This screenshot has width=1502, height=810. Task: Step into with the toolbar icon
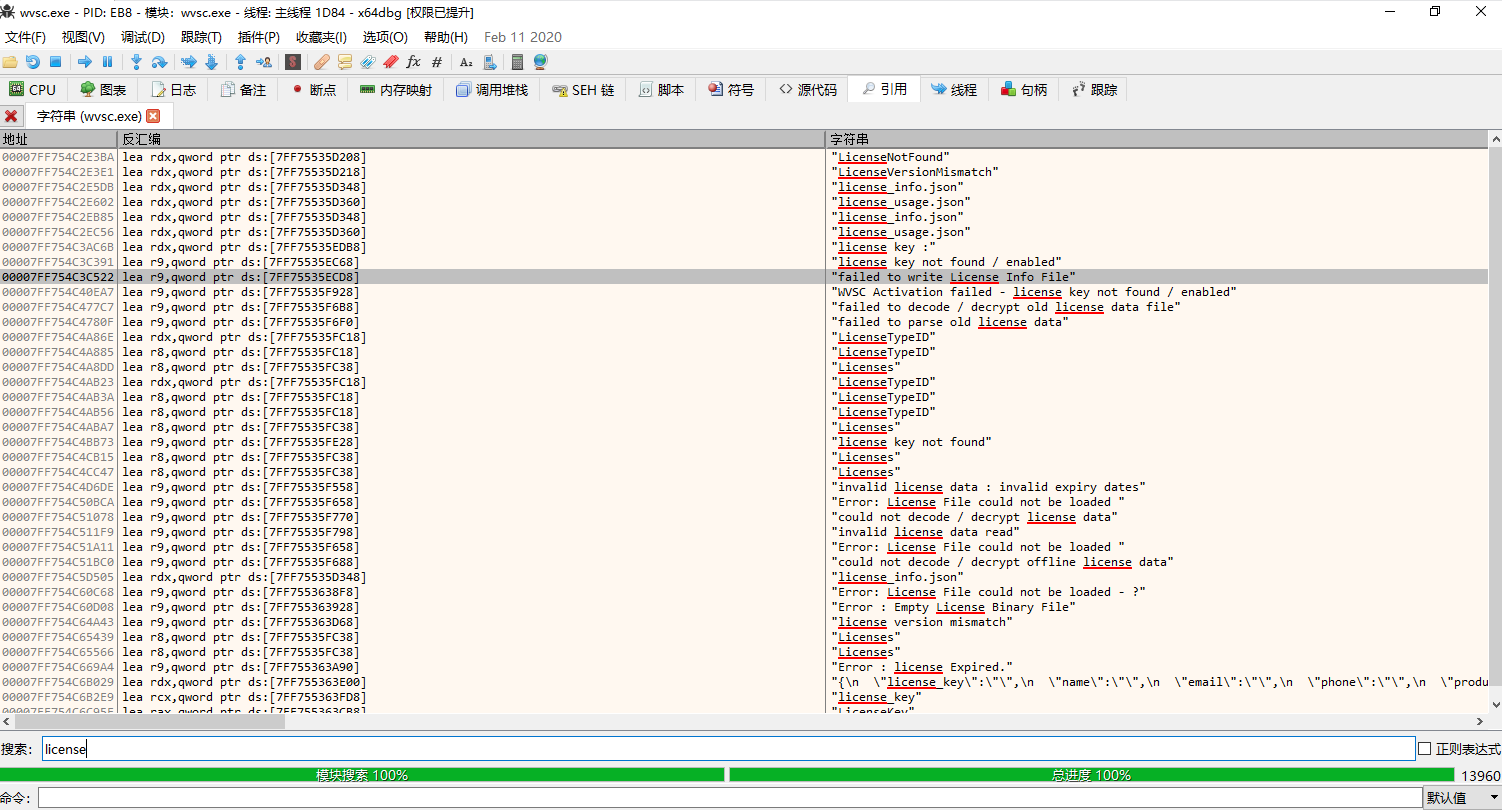pos(136,62)
